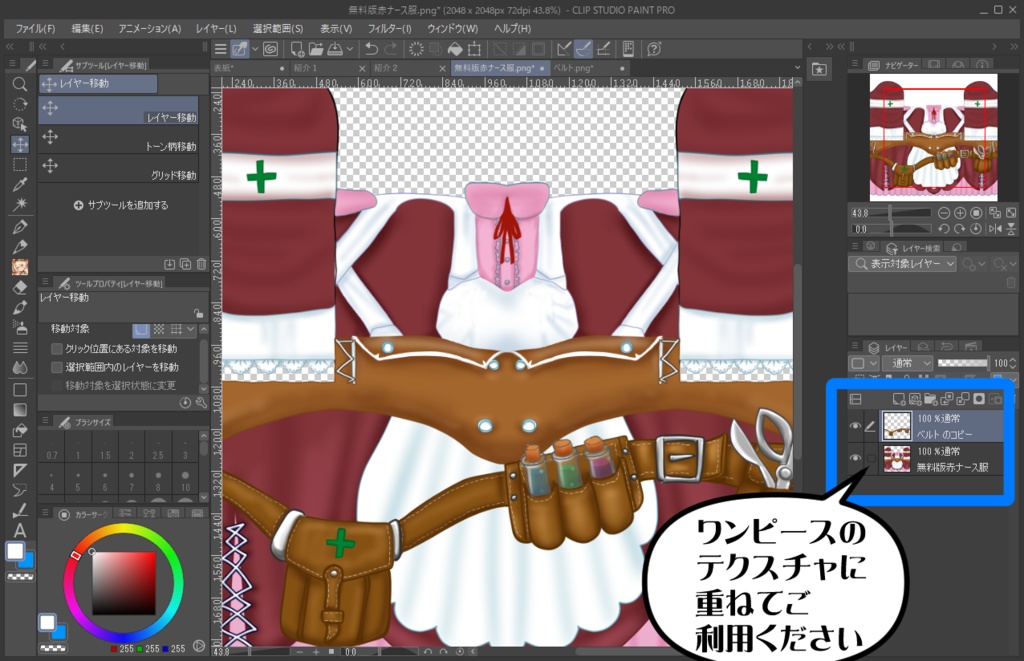Image resolution: width=1024 pixels, height=661 pixels.
Task: Create a new raster layer in the Layers panel
Action: coord(898,398)
